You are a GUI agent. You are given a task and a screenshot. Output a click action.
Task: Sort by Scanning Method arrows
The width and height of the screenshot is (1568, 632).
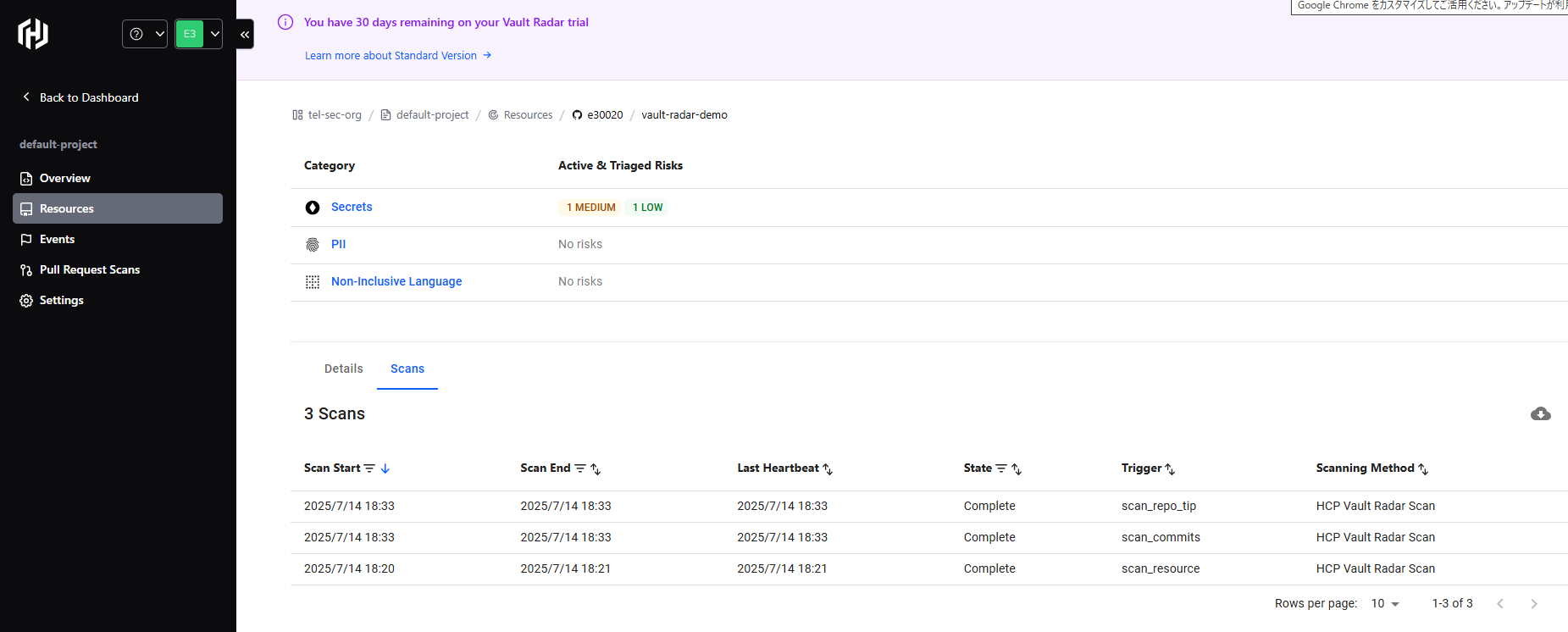[1423, 468]
